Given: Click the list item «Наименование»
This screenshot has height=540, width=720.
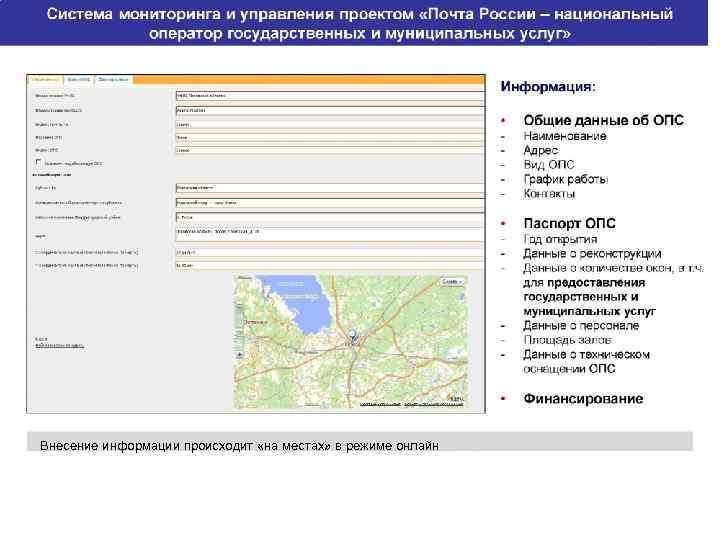Looking at the screenshot, I should [x=565, y=136].
